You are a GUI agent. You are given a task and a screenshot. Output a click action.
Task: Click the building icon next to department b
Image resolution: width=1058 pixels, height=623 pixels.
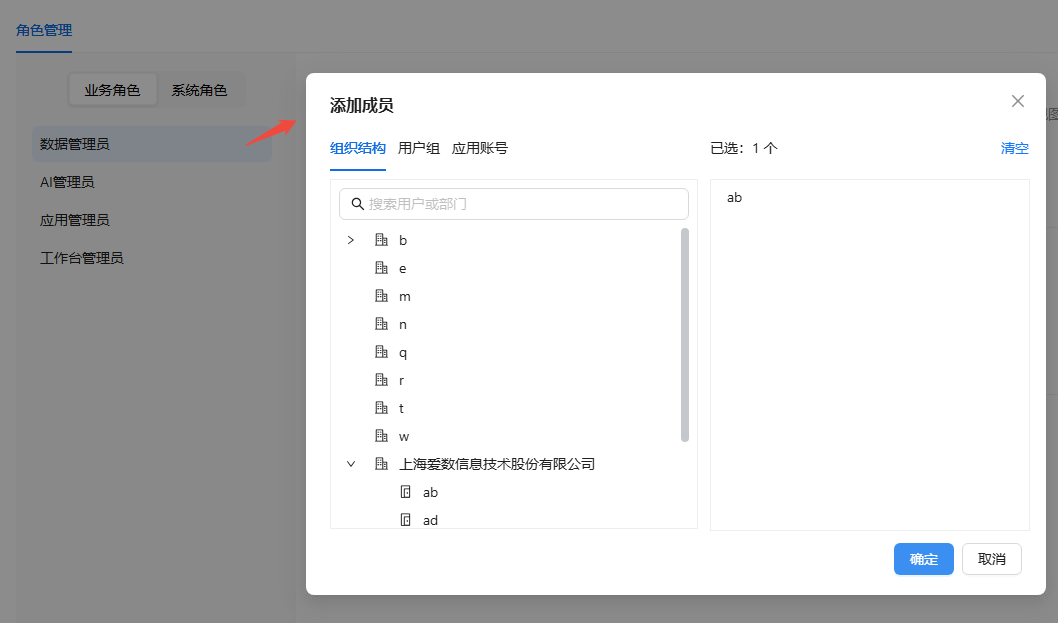381,240
